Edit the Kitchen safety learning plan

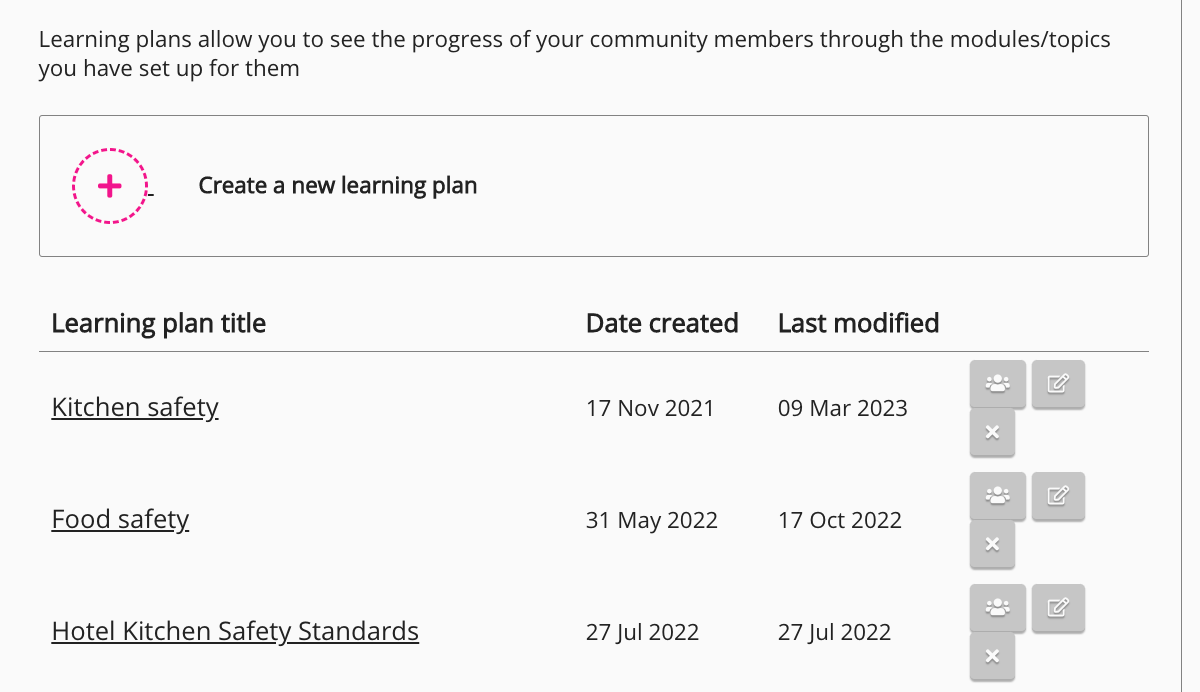point(1058,384)
